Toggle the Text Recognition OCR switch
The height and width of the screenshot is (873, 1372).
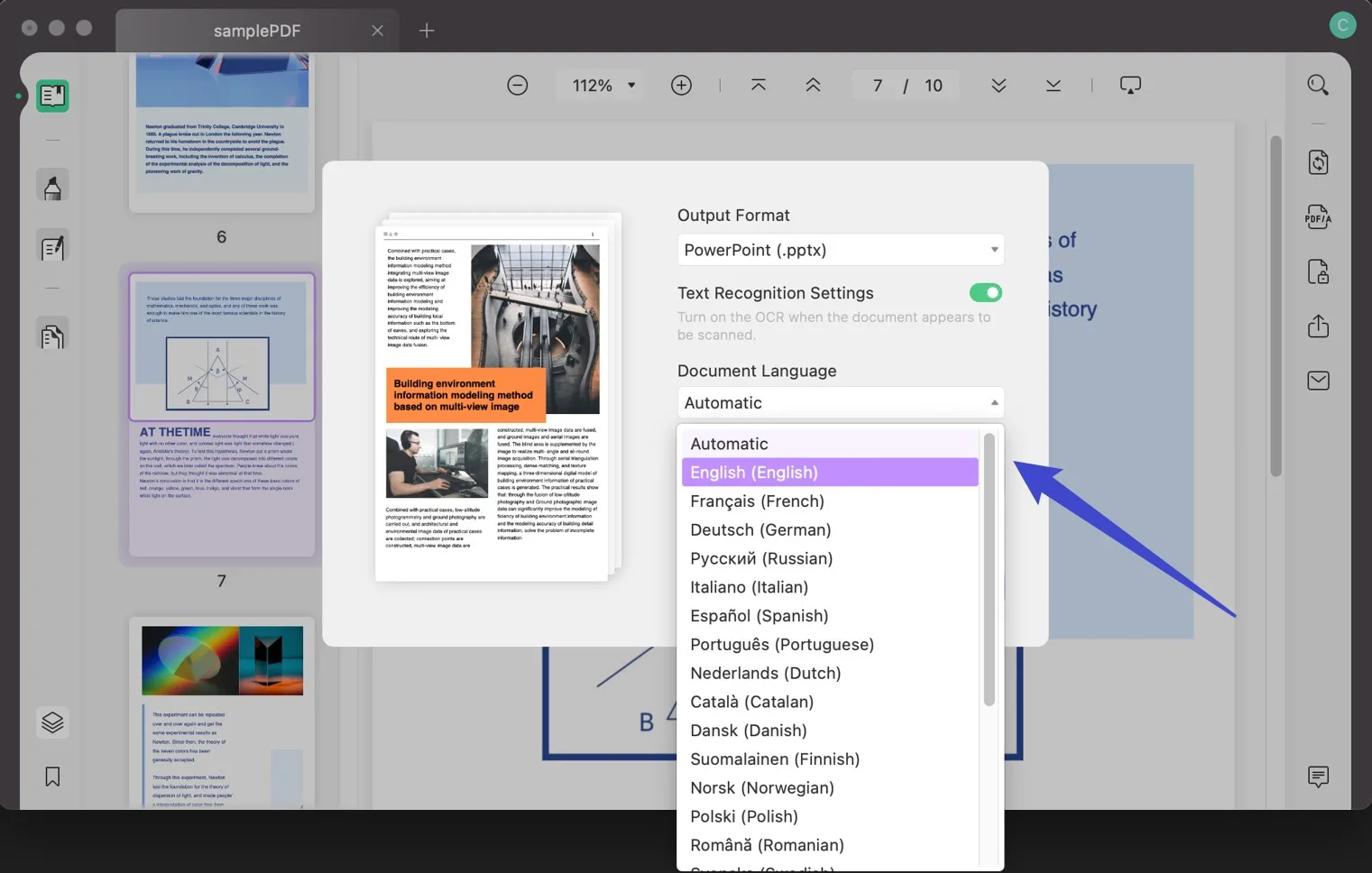985,293
